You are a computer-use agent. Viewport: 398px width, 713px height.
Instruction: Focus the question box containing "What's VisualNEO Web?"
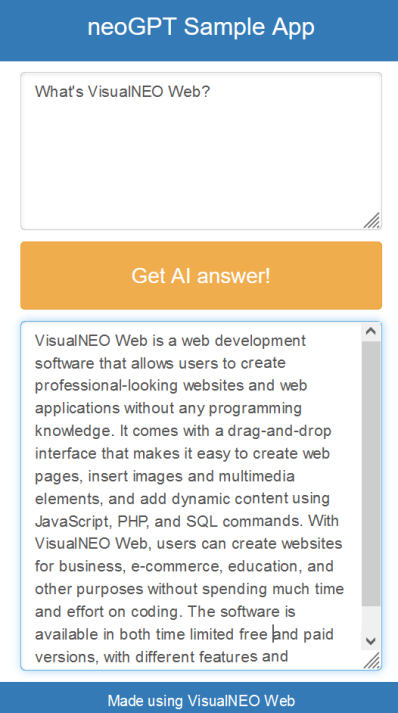pyautogui.click(x=201, y=151)
